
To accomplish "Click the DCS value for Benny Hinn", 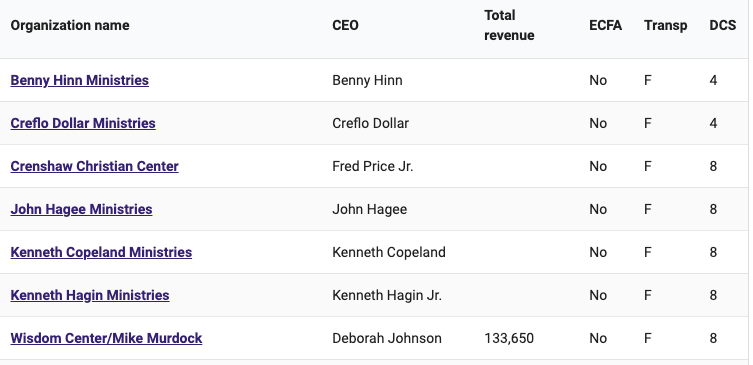I will coord(713,80).
